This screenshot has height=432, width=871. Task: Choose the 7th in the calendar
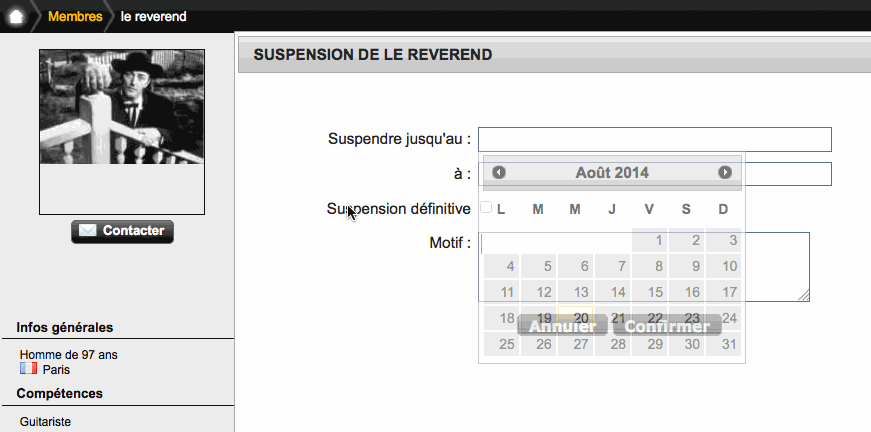[x=613, y=266]
